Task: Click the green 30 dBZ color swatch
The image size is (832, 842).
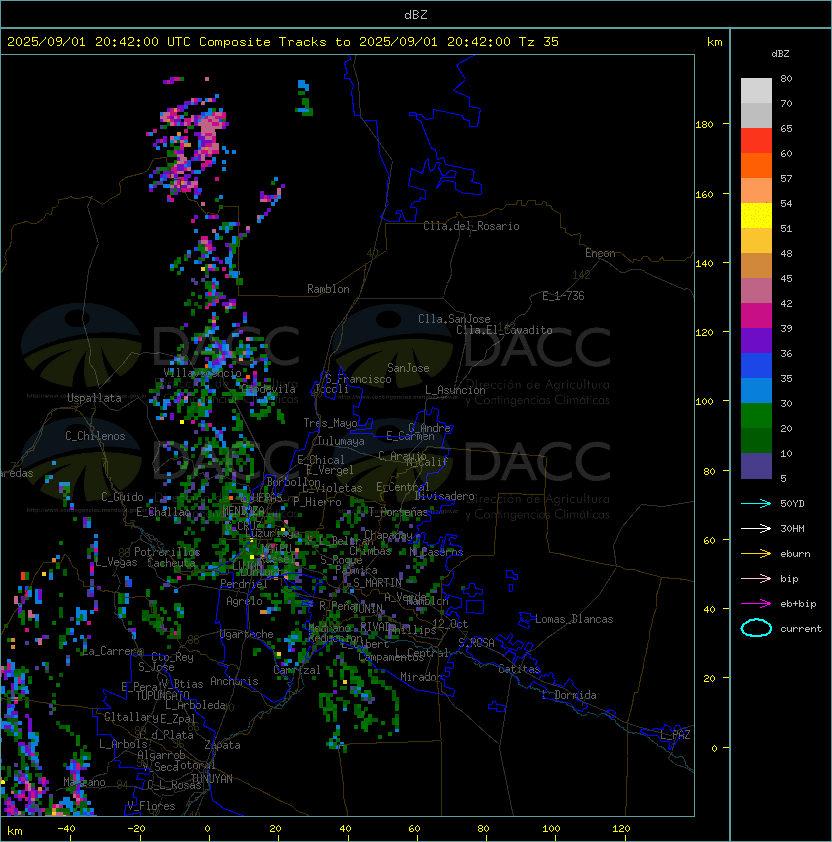Action: (x=756, y=416)
